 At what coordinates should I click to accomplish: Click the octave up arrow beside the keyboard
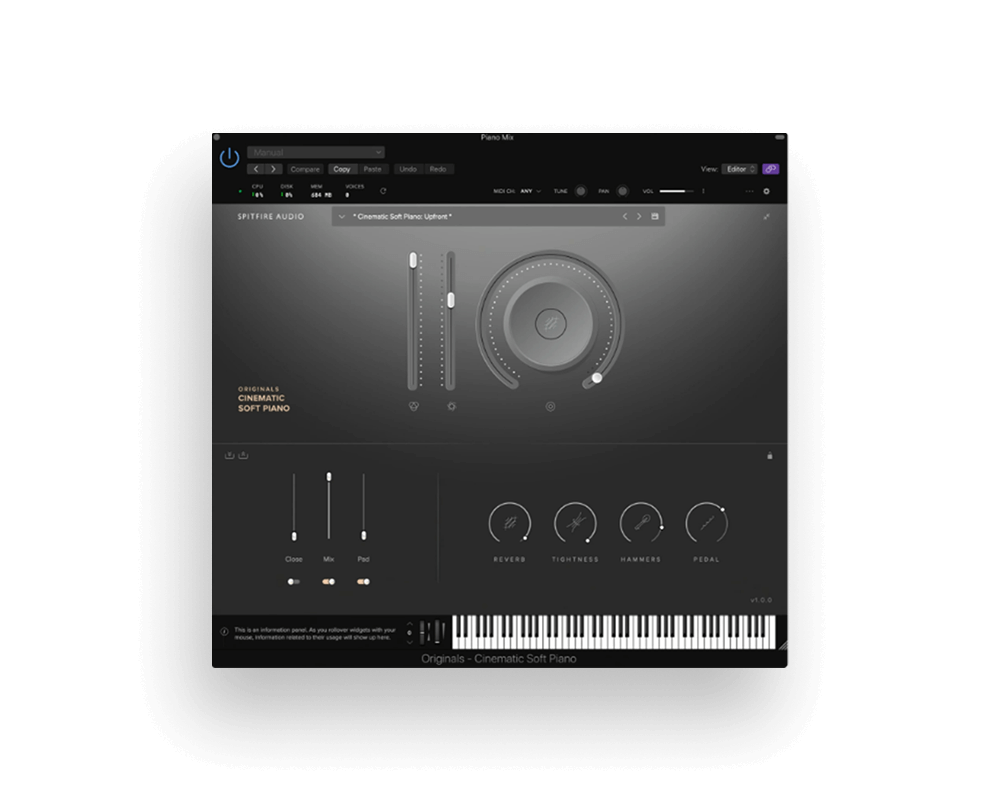tap(409, 624)
